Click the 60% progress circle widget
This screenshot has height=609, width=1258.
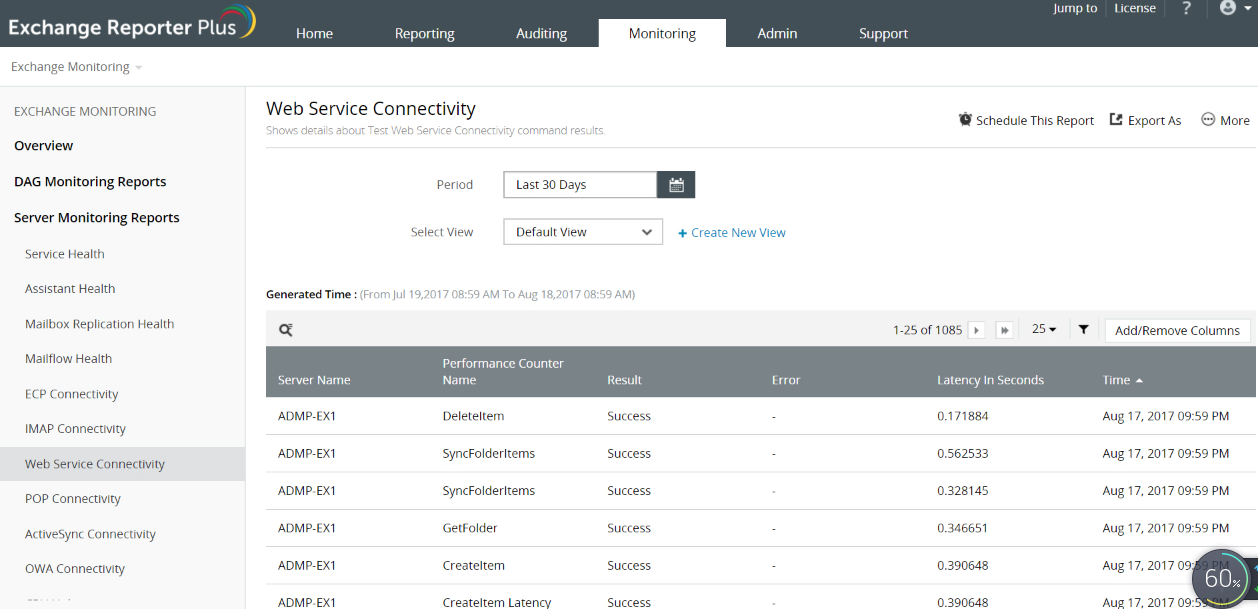1222,578
